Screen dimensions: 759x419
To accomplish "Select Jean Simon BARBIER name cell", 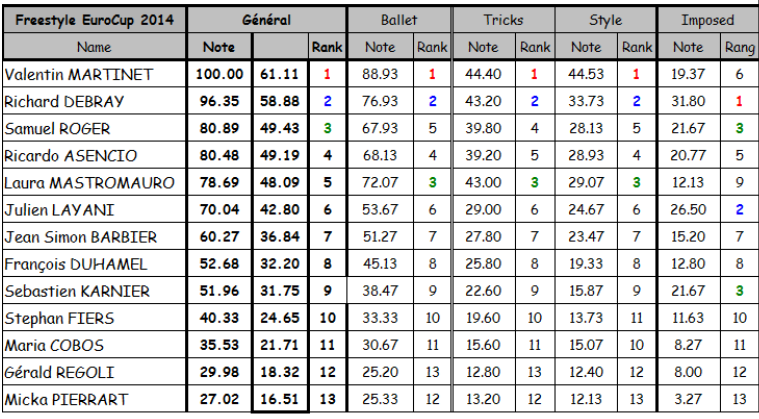I will point(94,237).
